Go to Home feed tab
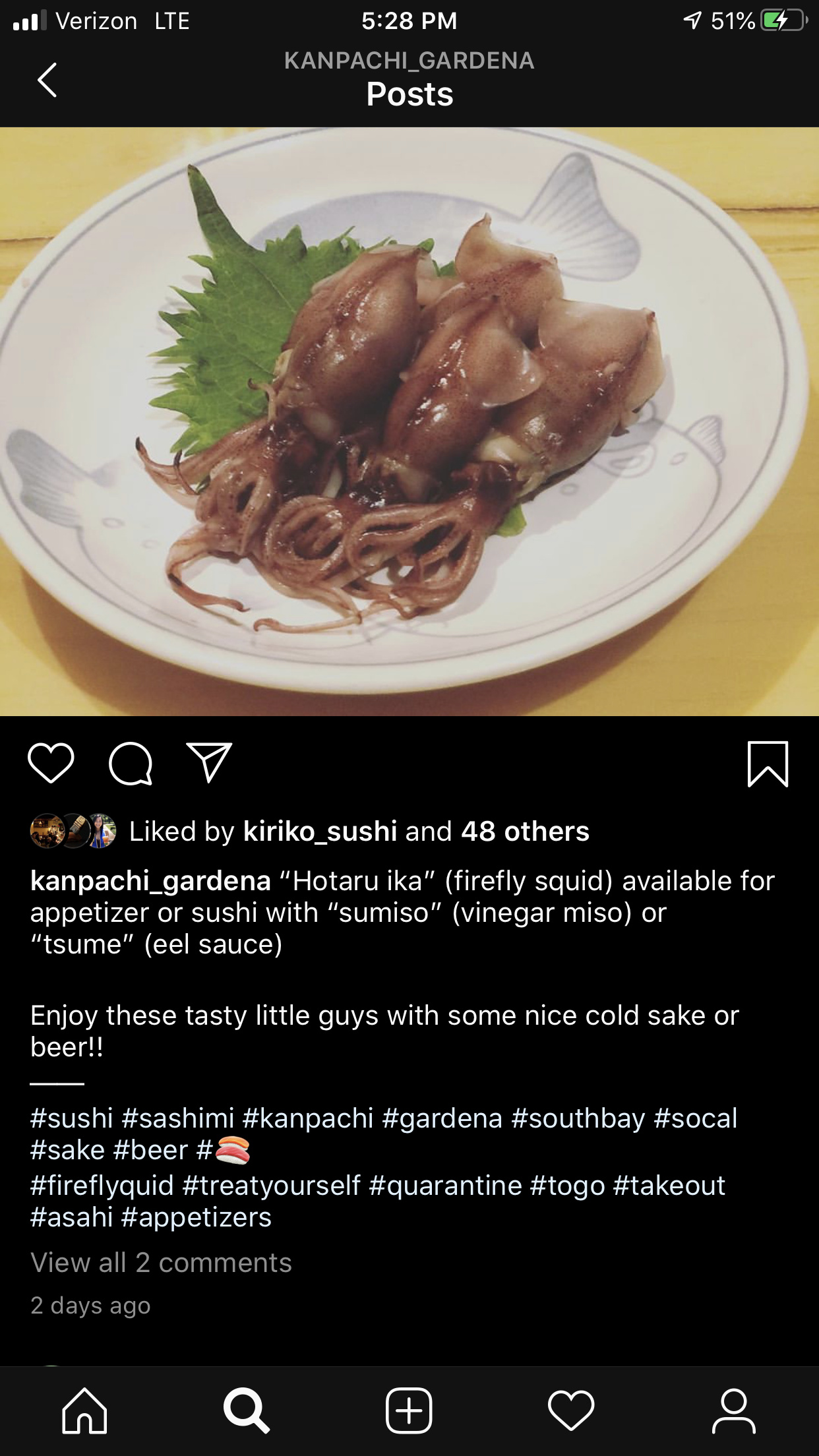 coord(84,1410)
